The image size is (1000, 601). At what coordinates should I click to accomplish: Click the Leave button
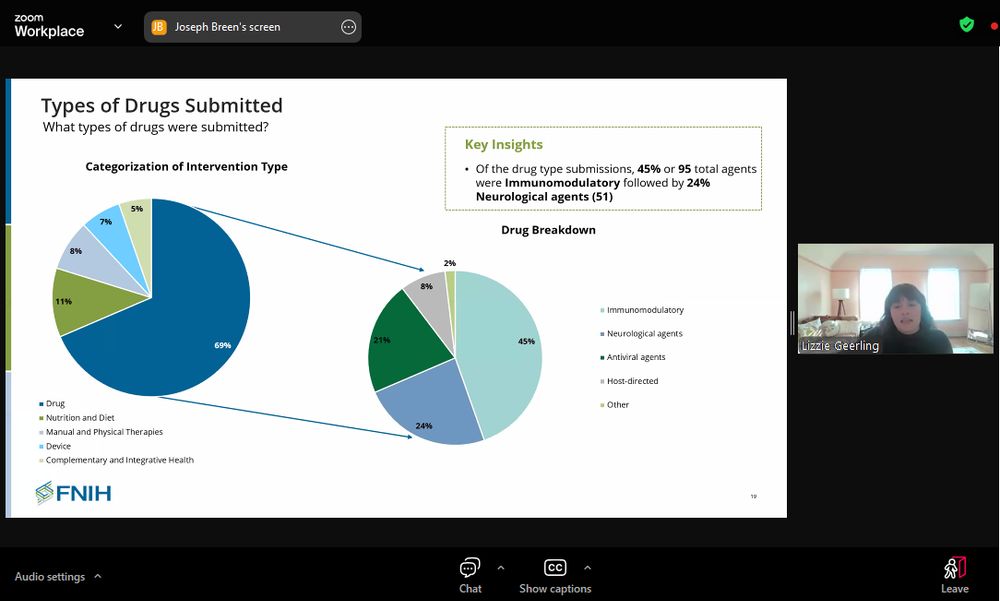click(x=954, y=575)
